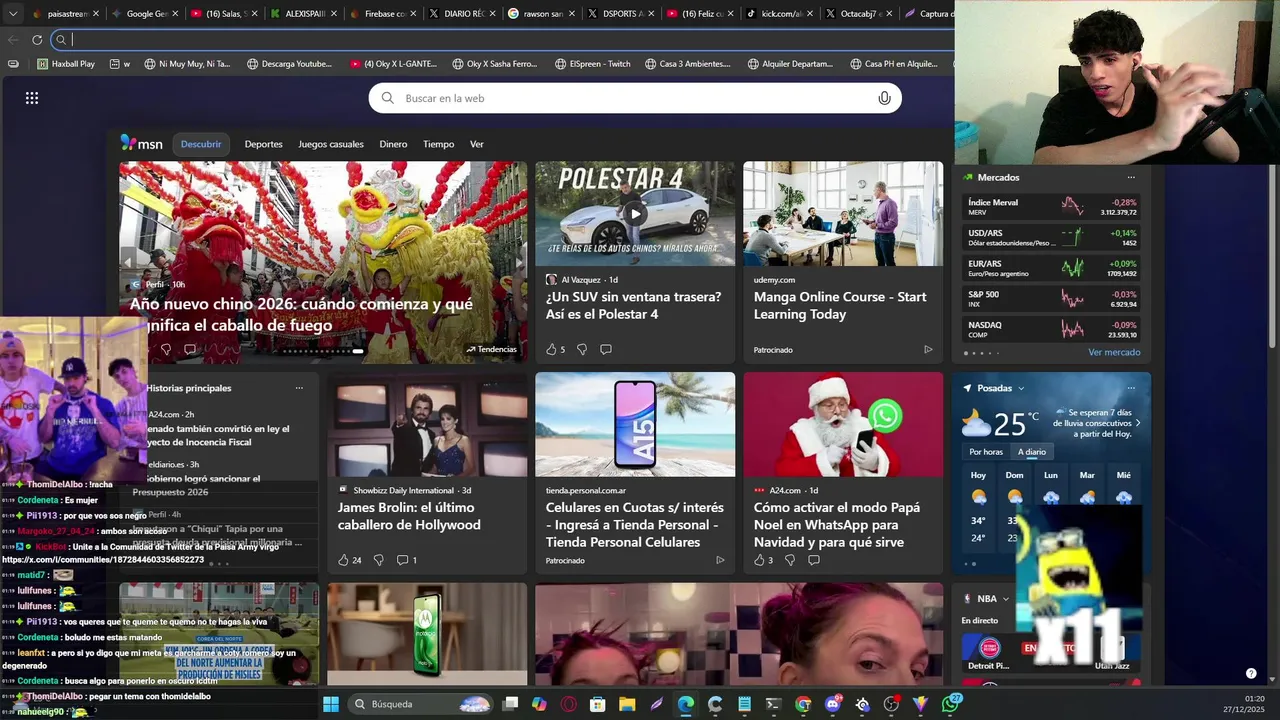Open ElSpreen - Twitch bookmark
1280x720 pixels.
(x=593, y=63)
